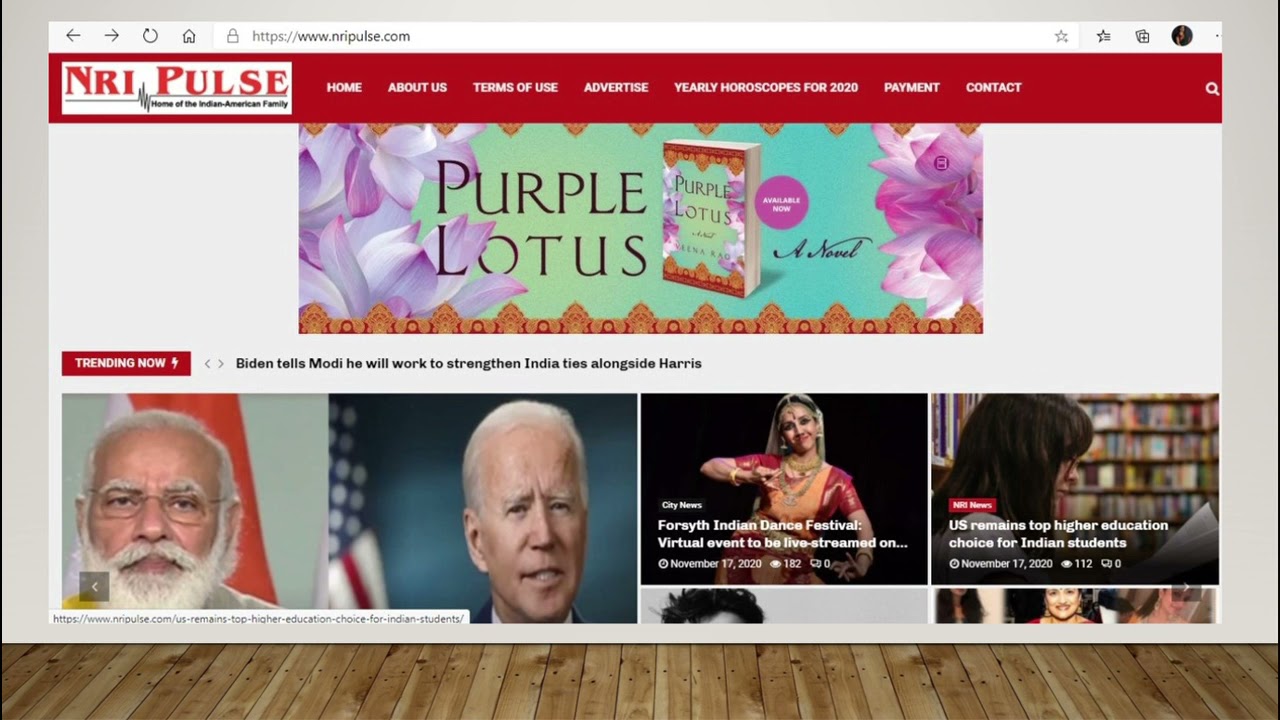1280x720 pixels.
Task: Open the favorites list icon
Action: [1103, 36]
